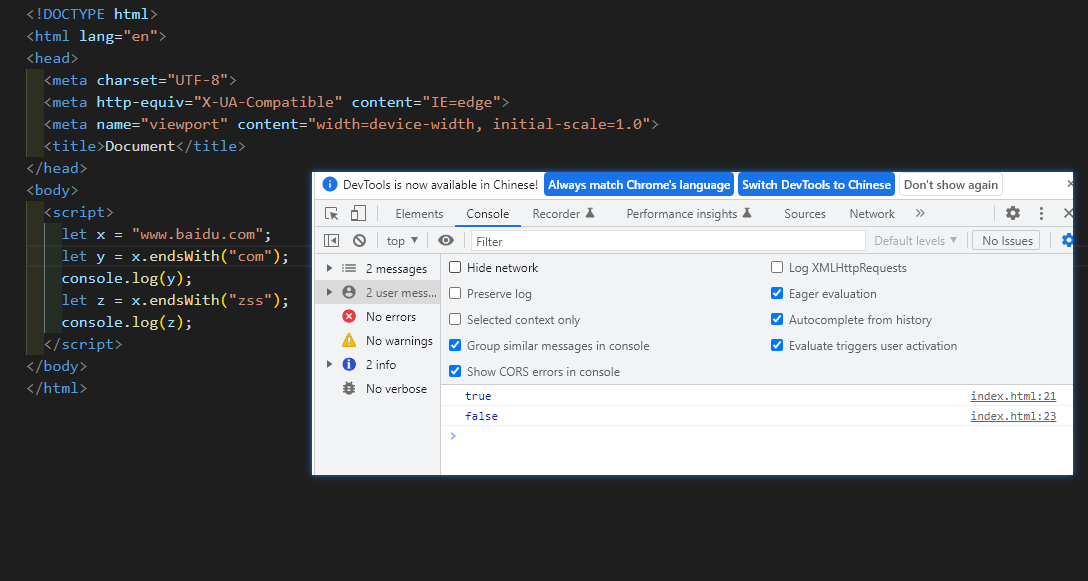Open the Performance insights tab
This screenshot has height=581, width=1088.
tap(690, 214)
